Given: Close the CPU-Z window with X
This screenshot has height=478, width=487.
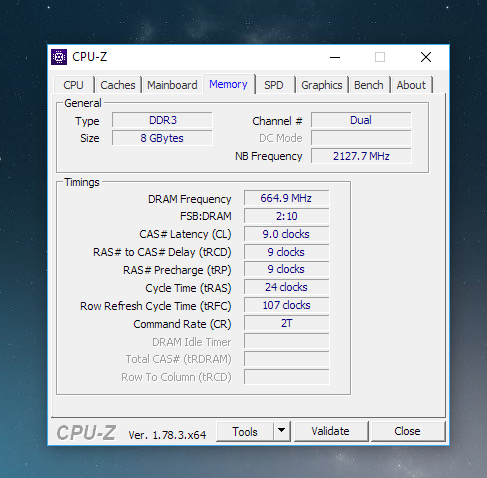Looking at the screenshot, I should [426, 57].
